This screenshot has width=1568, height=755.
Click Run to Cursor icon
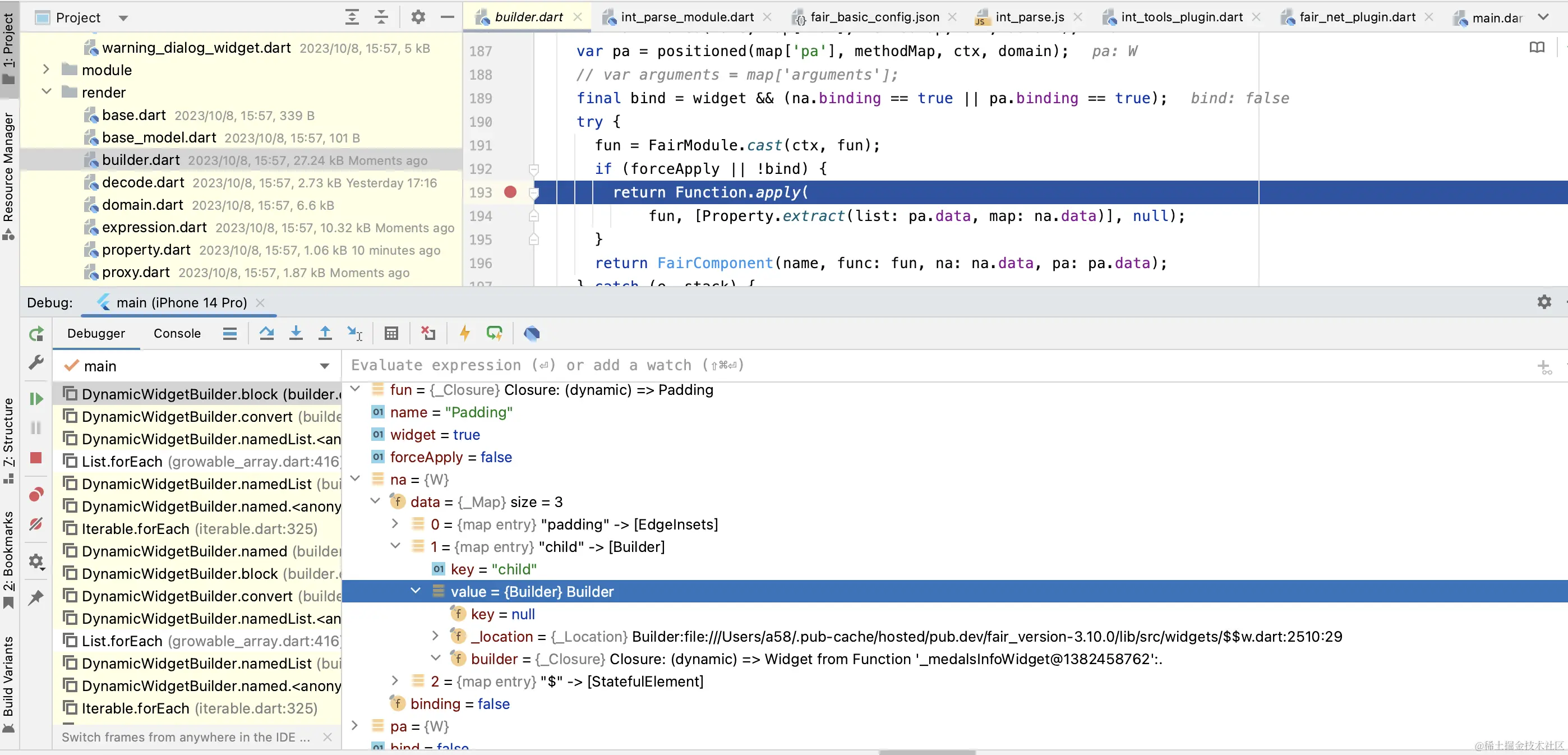[x=355, y=333]
